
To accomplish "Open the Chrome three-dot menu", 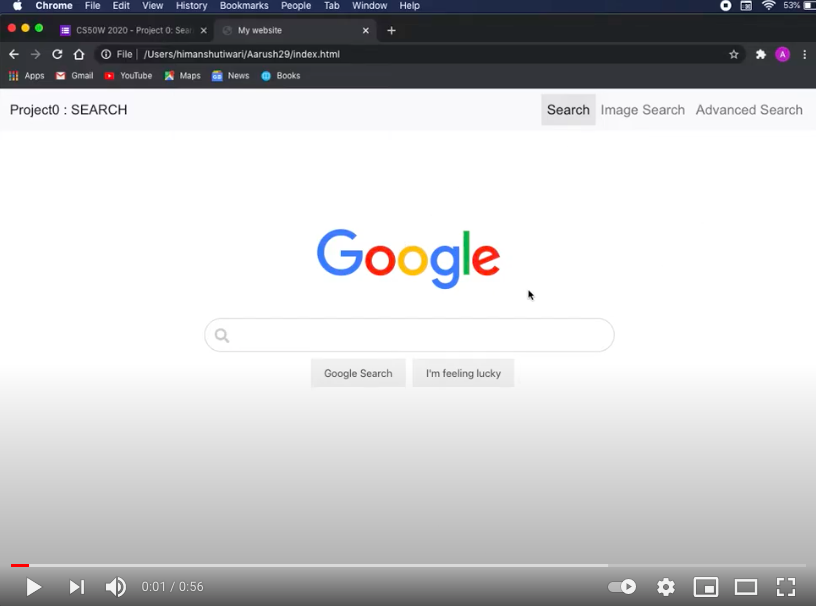I will (x=805, y=54).
